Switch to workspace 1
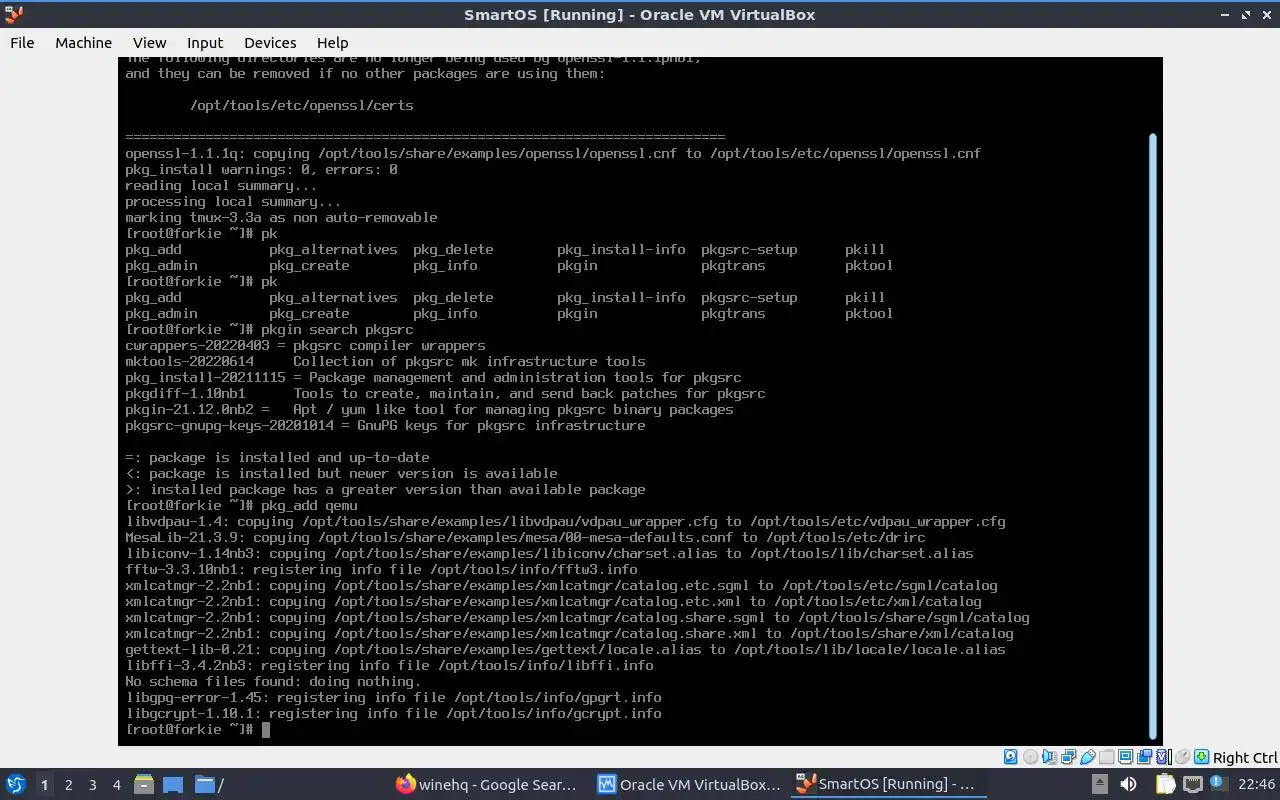The image size is (1280, 800). pos(44,784)
